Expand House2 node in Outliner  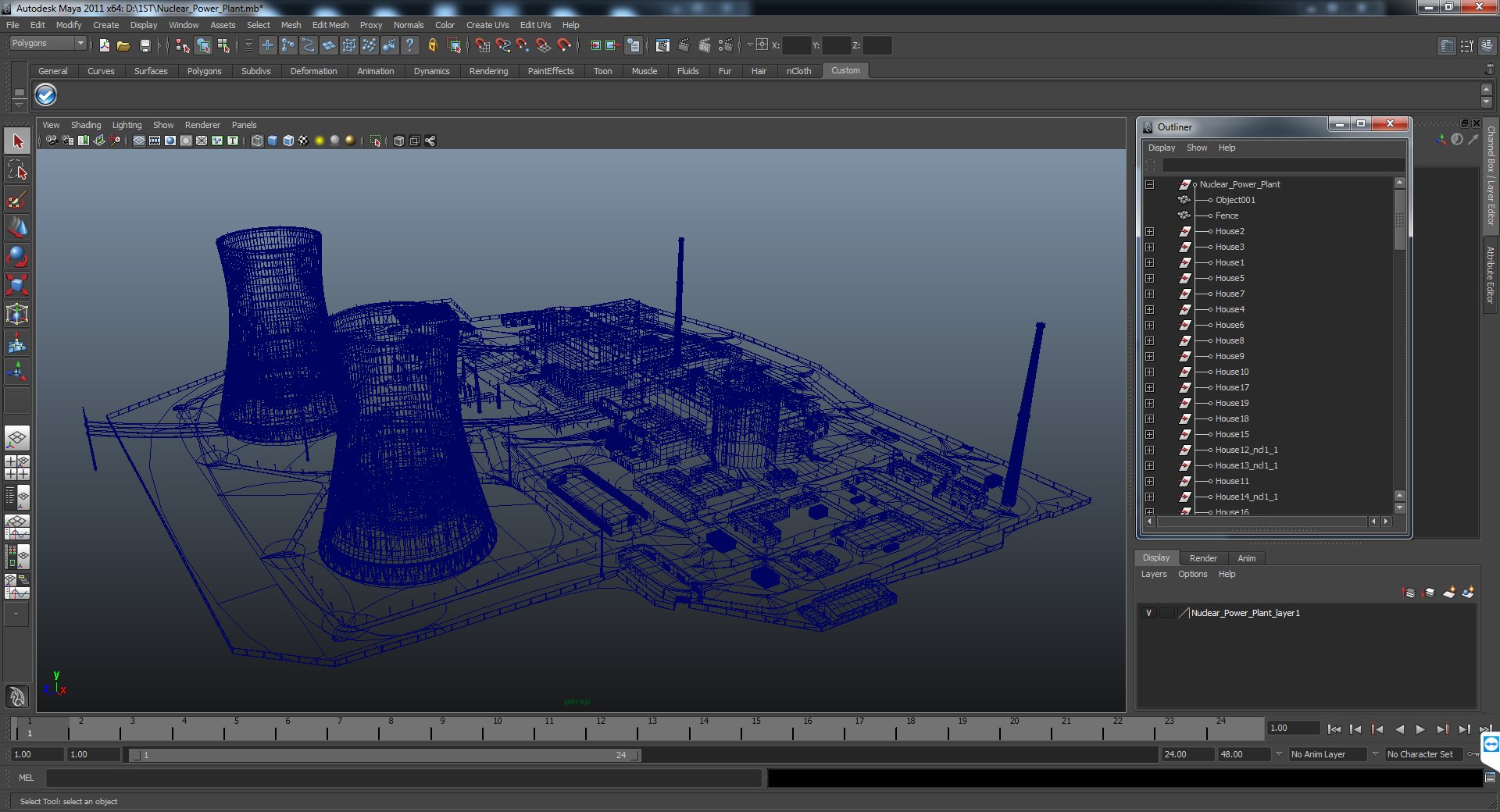(1149, 231)
